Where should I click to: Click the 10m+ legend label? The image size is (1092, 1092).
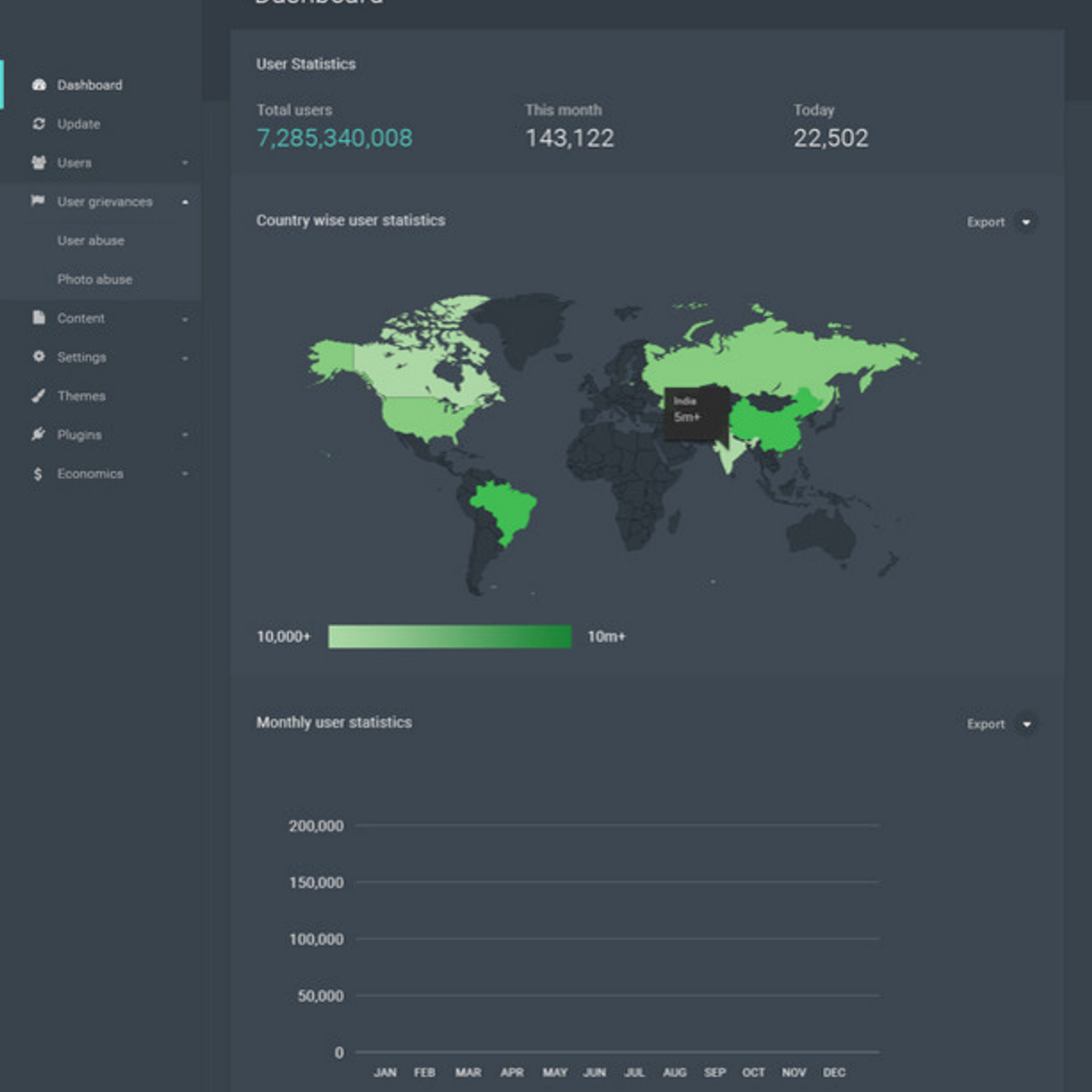[606, 637]
